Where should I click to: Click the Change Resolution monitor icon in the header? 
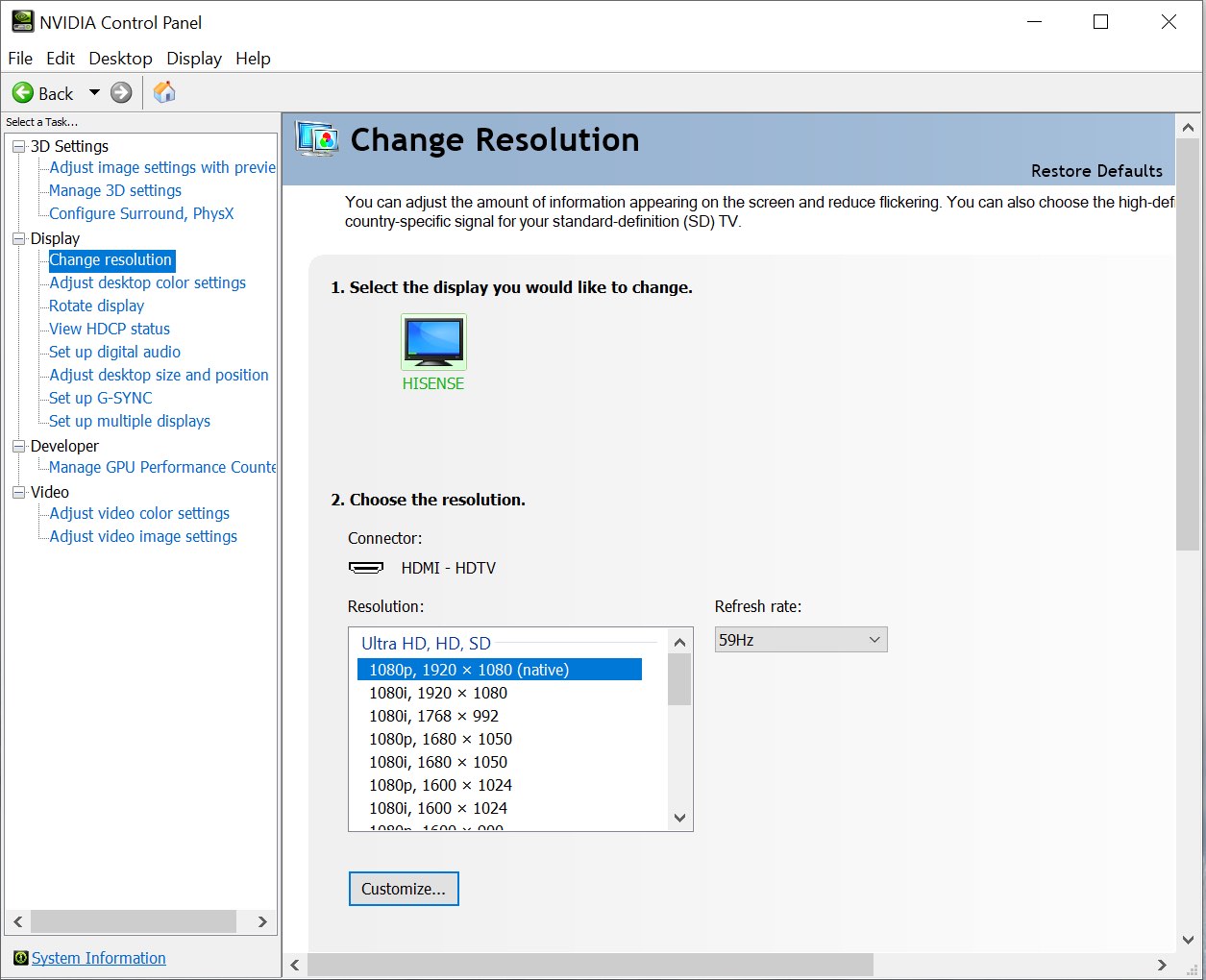point(316,138)
